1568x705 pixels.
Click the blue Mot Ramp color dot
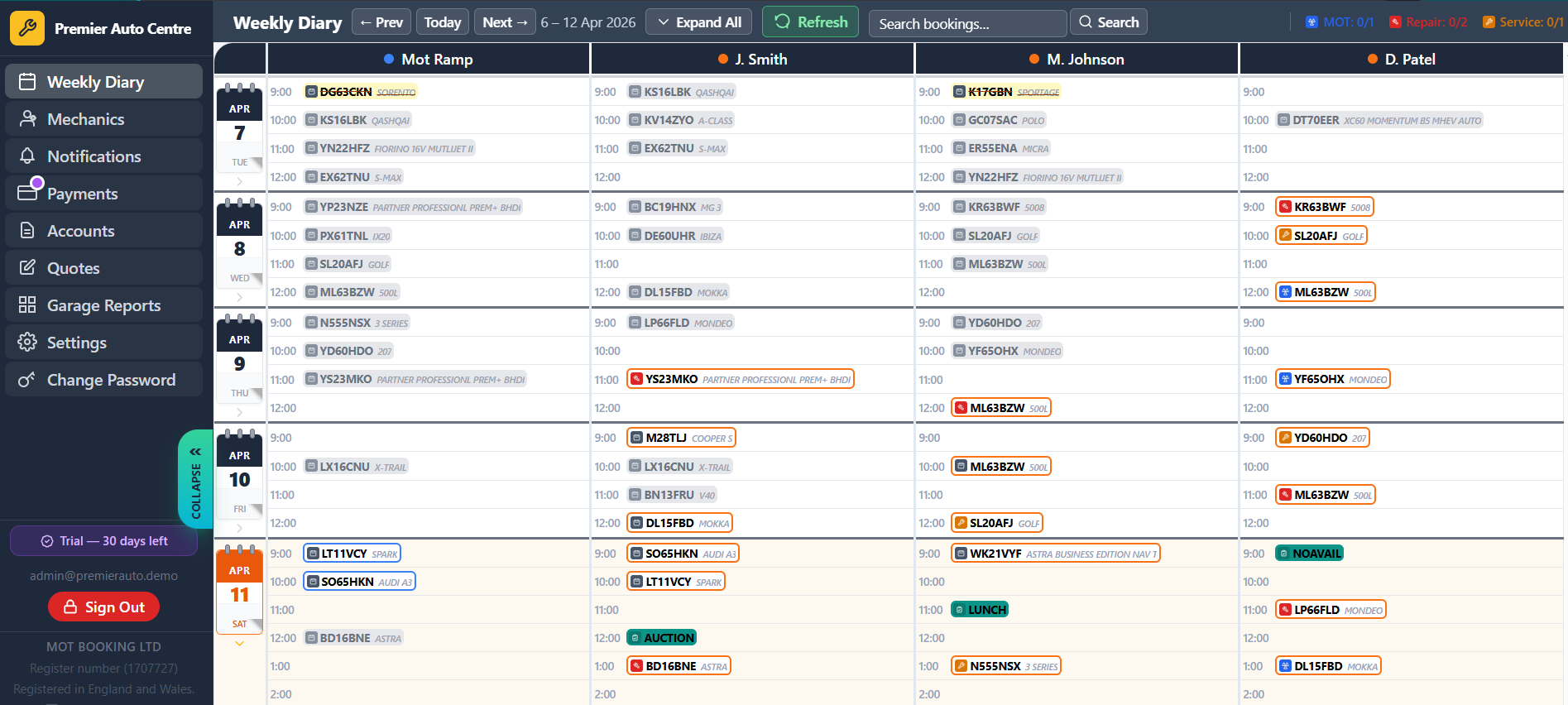389,59
